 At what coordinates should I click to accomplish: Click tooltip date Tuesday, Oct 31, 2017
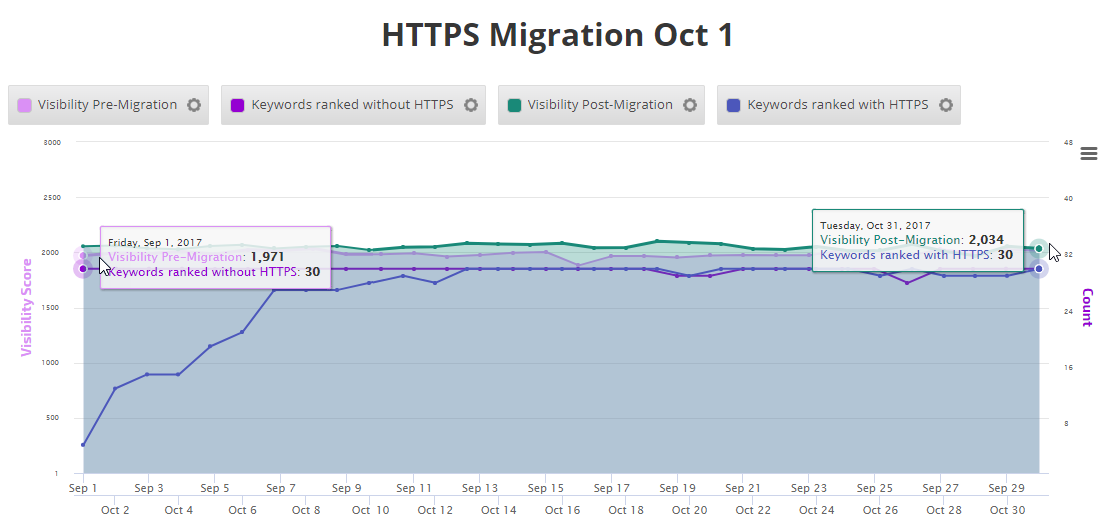coord(875,226)
